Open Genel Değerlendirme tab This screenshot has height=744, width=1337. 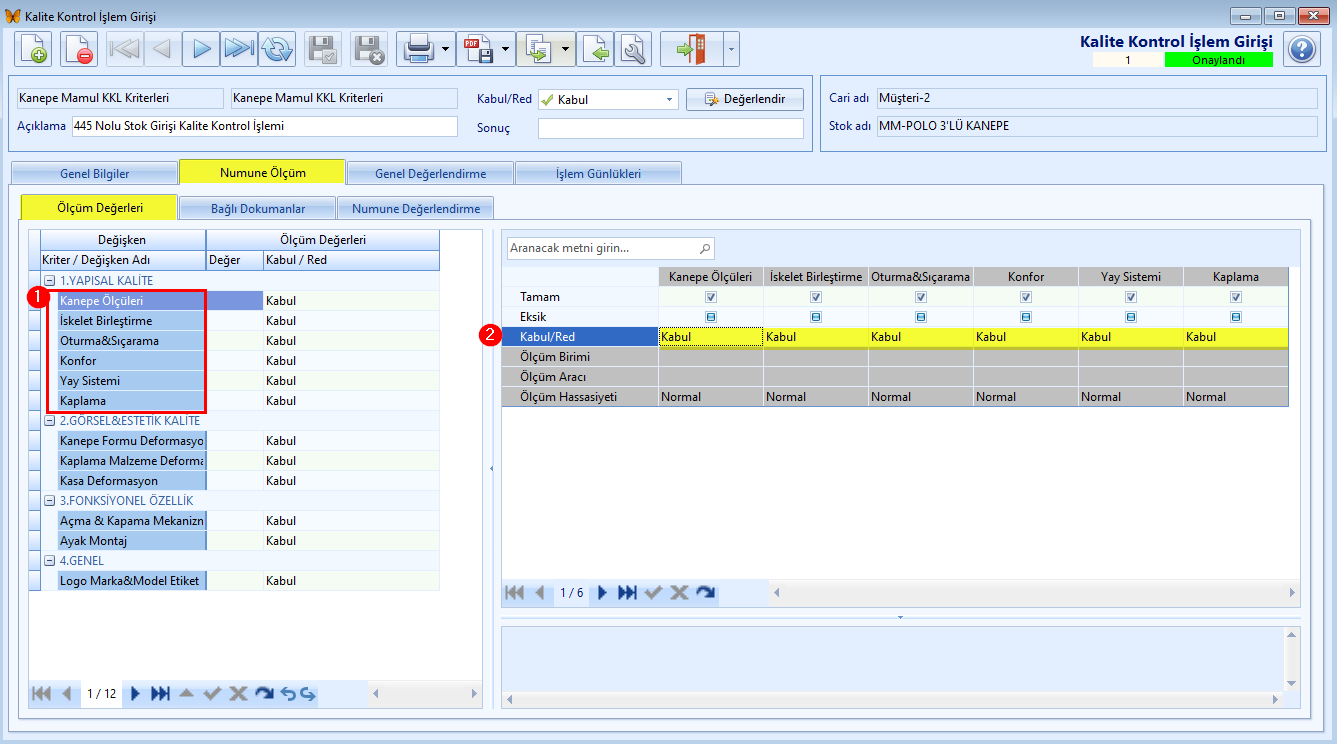430,174
